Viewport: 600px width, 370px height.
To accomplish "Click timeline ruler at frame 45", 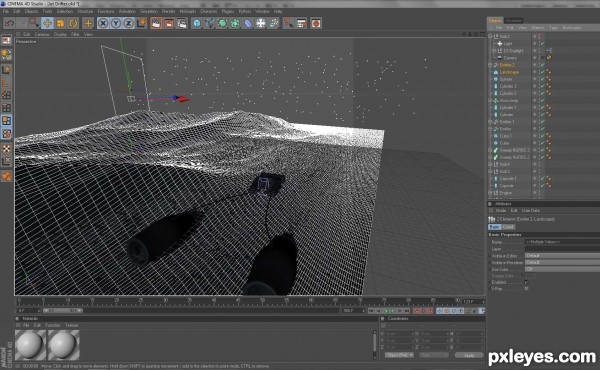I will (x=238, y=301).
